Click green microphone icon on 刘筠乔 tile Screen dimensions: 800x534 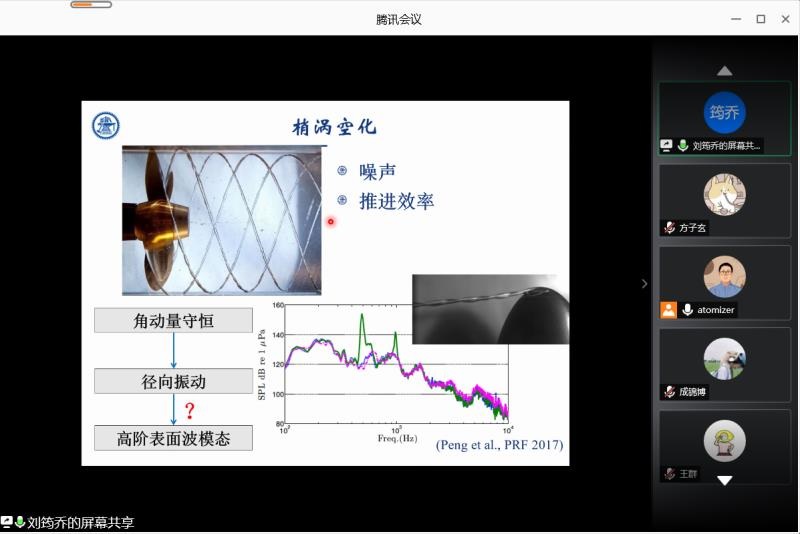683,146
